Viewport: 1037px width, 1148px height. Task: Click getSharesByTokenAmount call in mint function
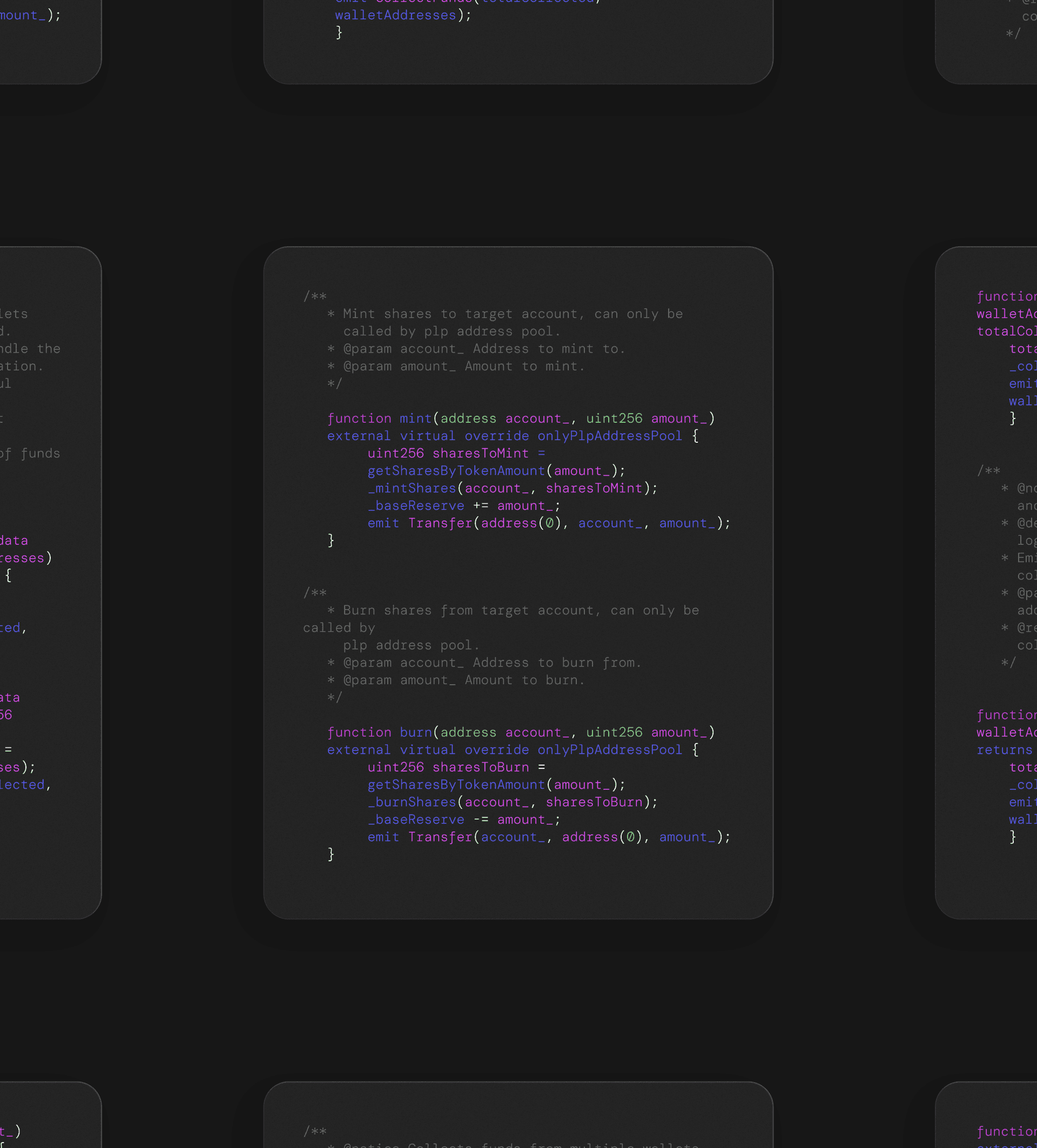[x=456, y=471]
